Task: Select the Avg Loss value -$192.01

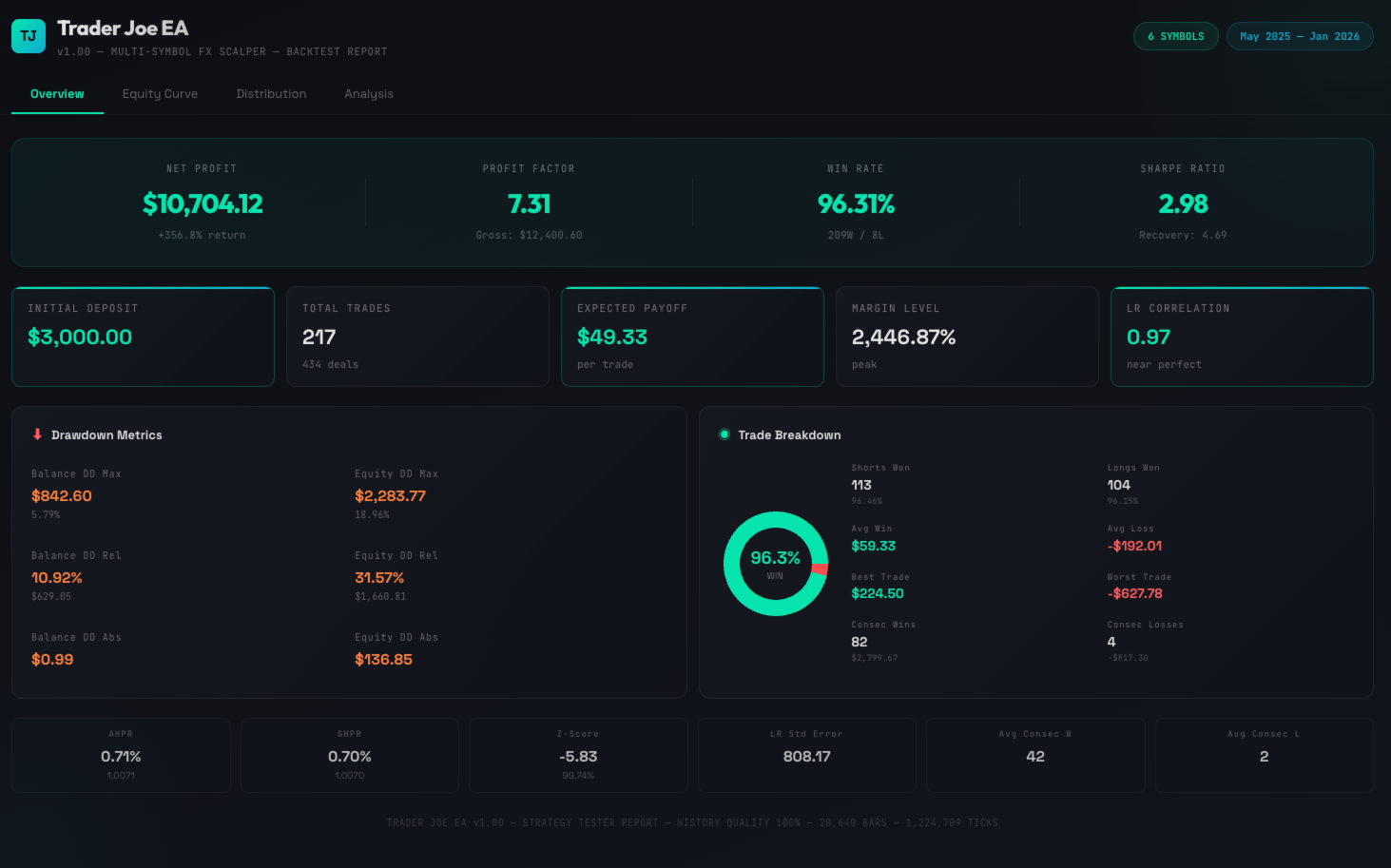Action: point(1134,546)
